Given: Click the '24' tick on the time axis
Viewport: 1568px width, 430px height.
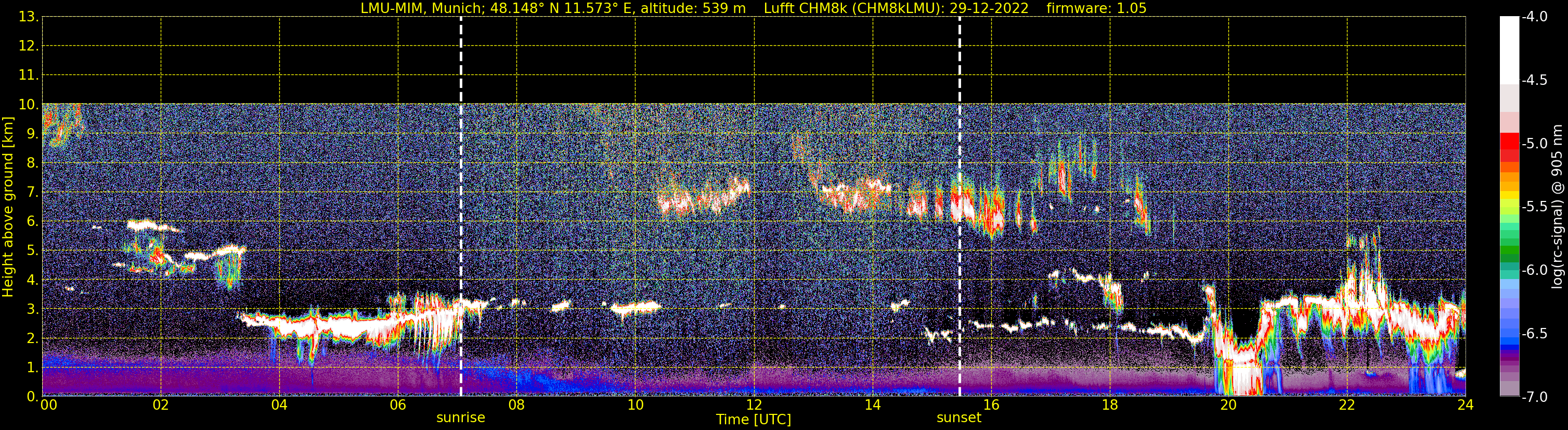Looking at the screenshot, I should pyautogui.click(x=1466, y=405).
